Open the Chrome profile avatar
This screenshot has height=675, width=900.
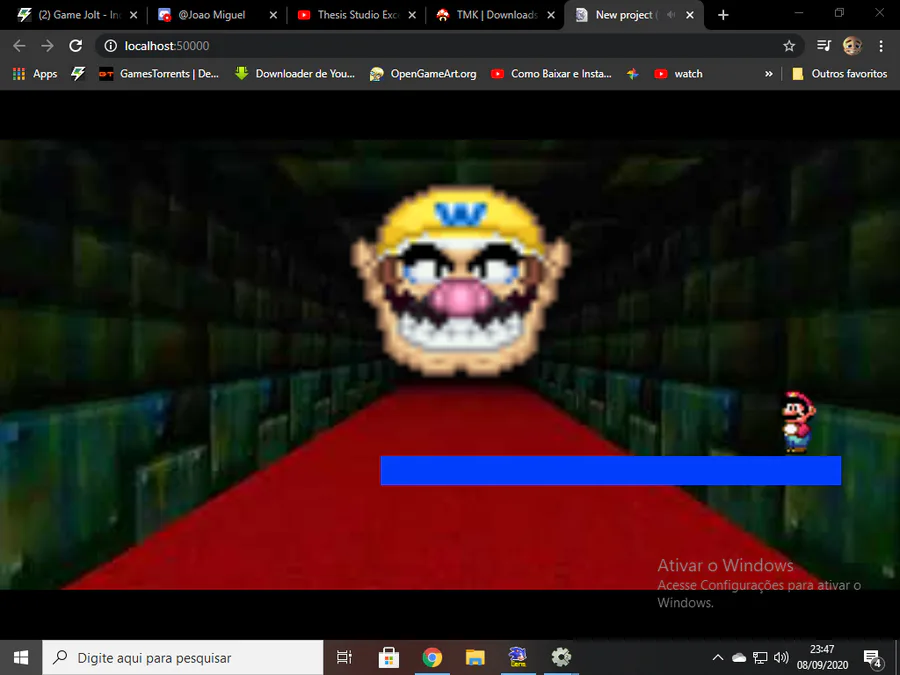point(852,46)
